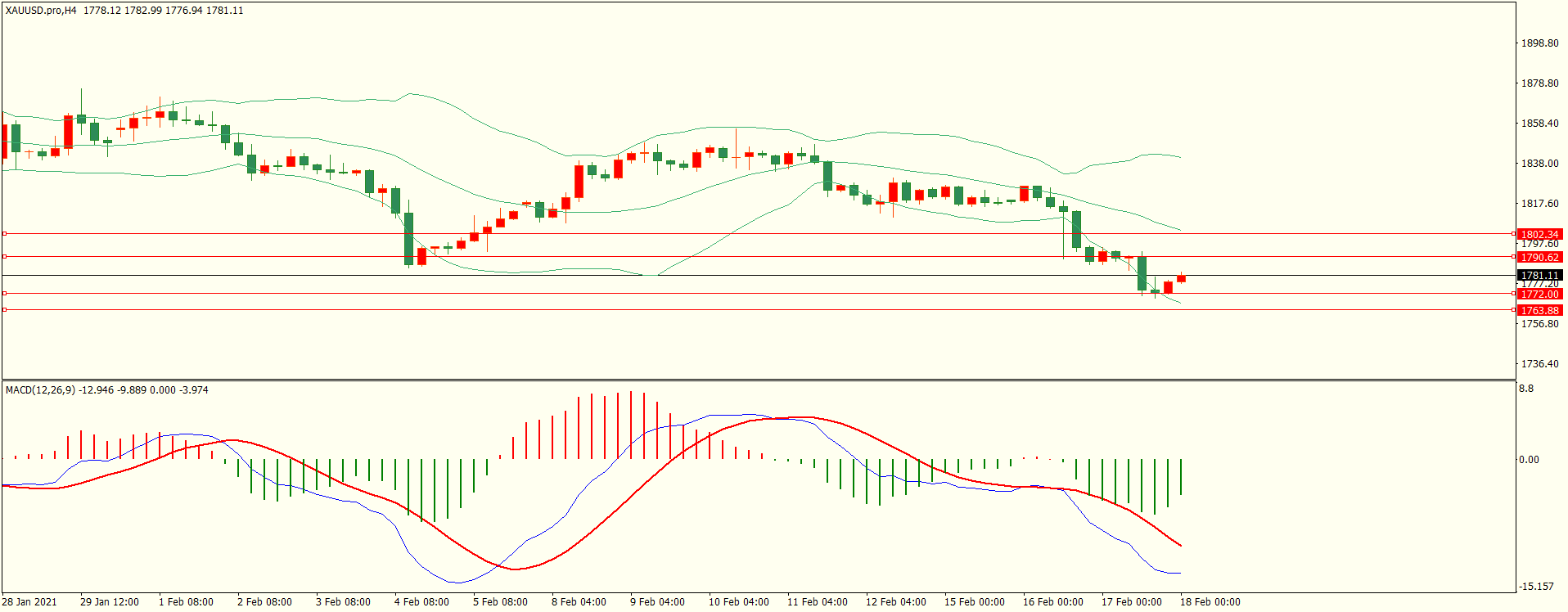Select the red 1772.00 price tag

coord(1539,295)
